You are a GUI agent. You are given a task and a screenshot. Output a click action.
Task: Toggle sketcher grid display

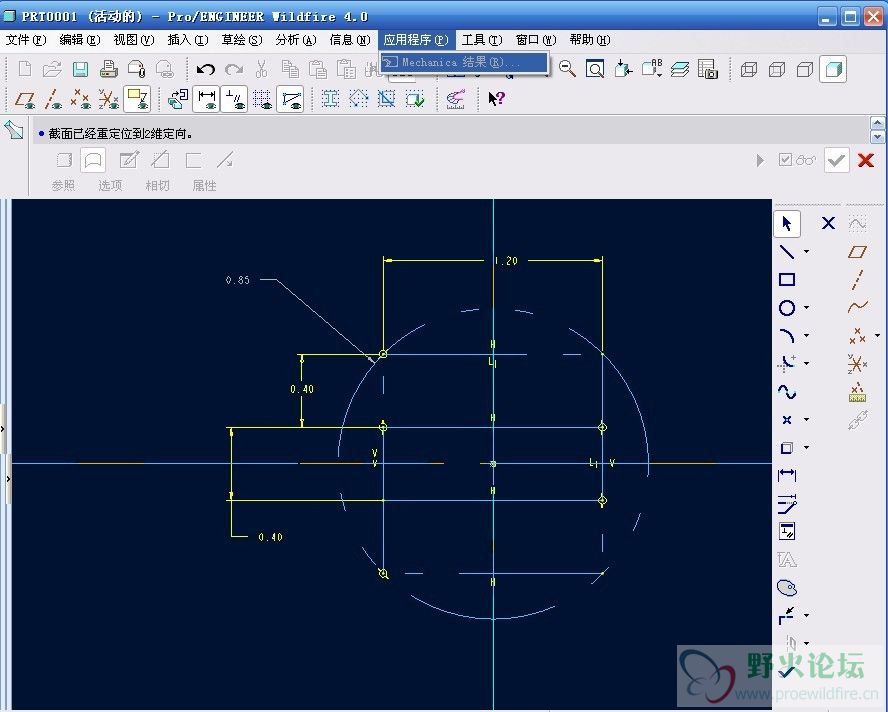tap(262, 99)
